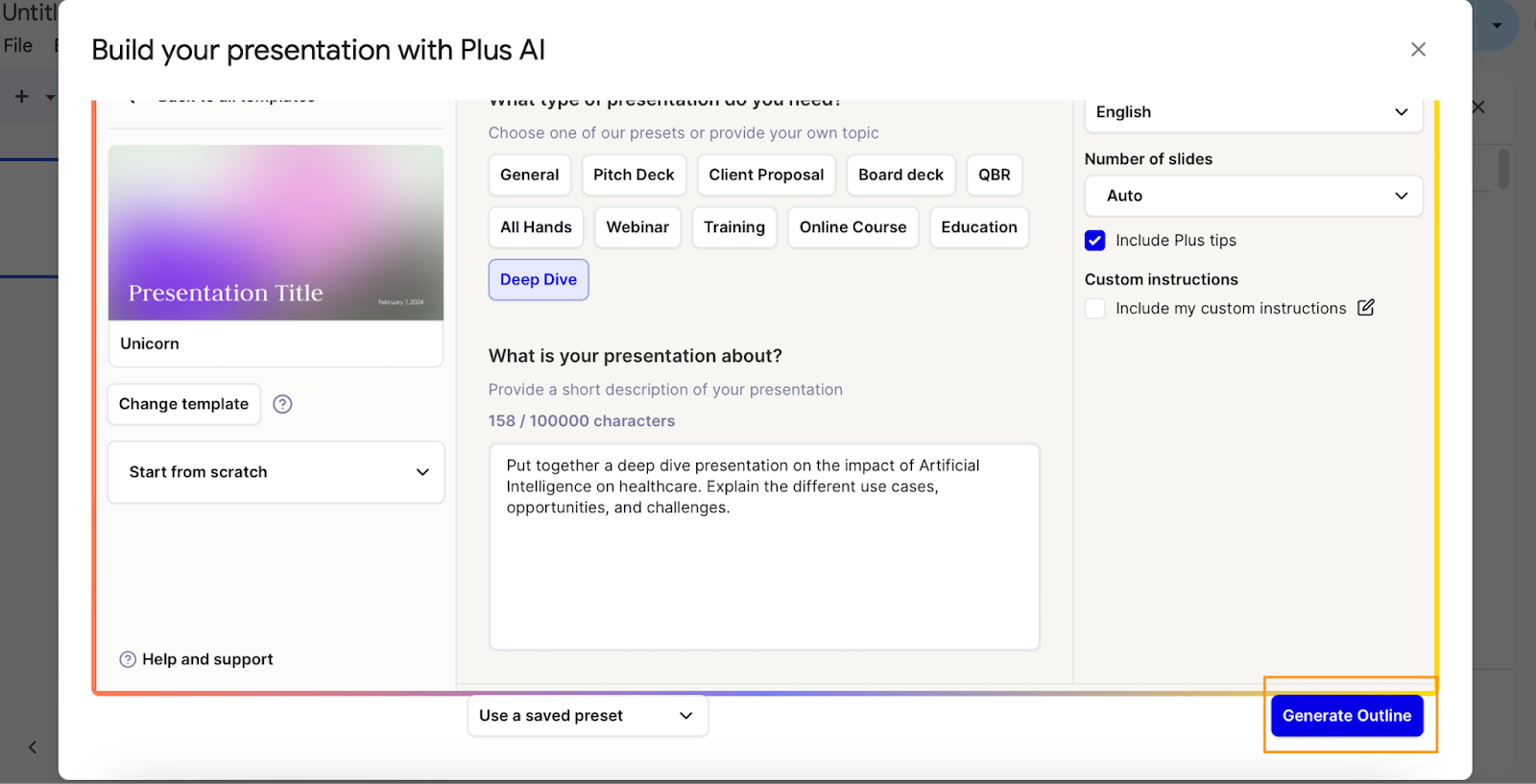
Task: Open the help icon beside Change template
Action: tap(282, 404)
